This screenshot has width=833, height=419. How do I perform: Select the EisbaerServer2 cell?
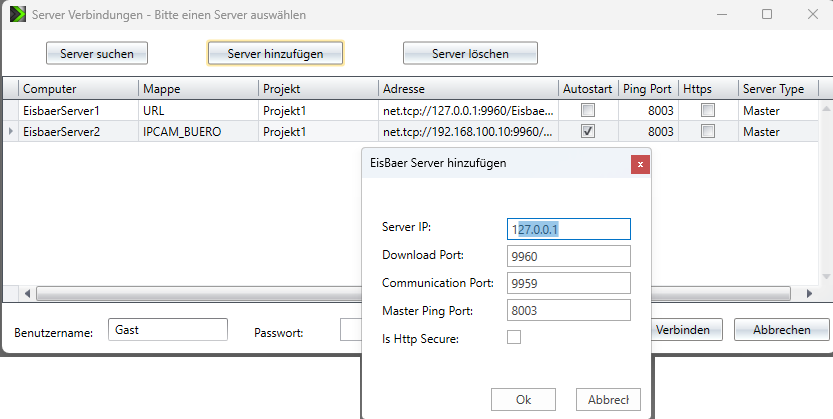(79, 131)
